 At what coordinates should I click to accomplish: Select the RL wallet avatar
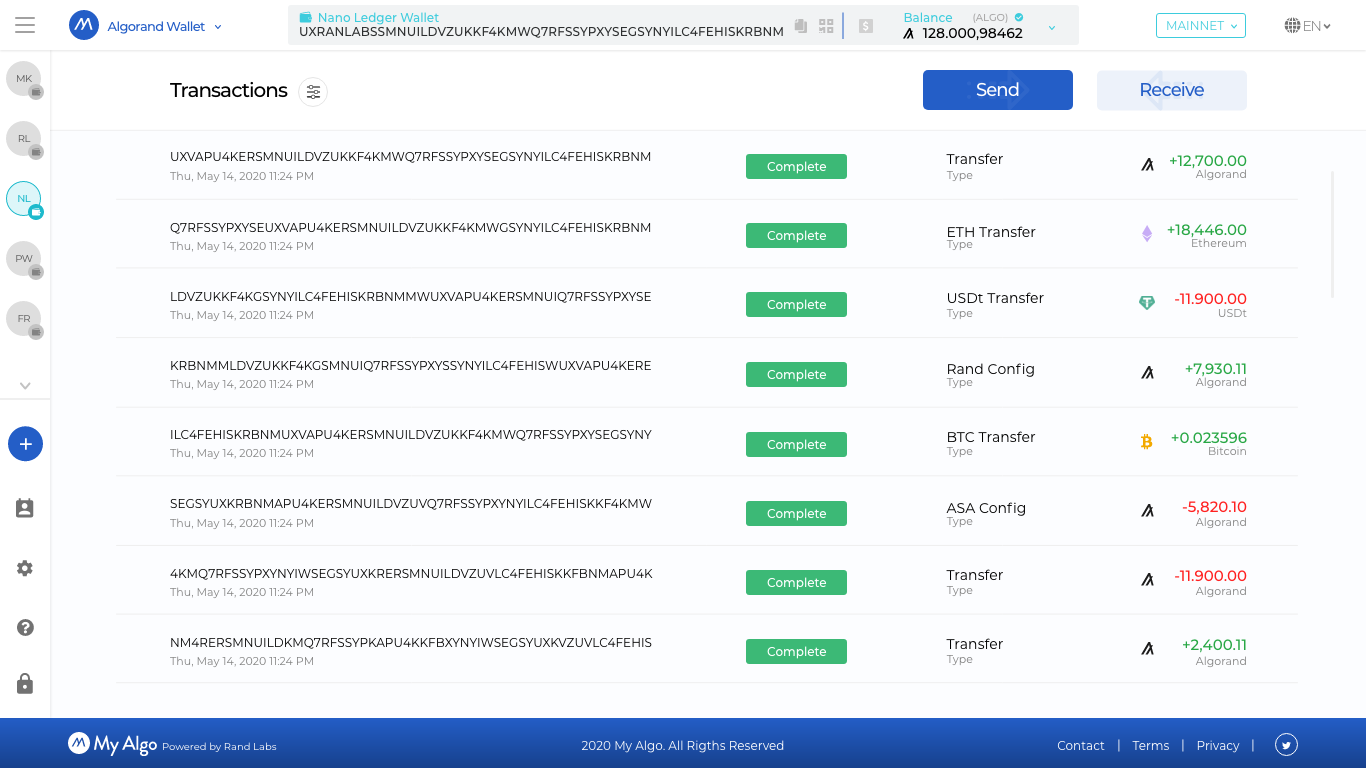pyautogui.click(x=24, y=138)
